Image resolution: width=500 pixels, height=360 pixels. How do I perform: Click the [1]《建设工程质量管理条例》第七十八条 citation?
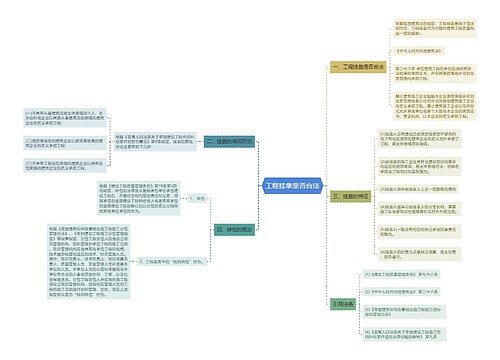point(402,274)
